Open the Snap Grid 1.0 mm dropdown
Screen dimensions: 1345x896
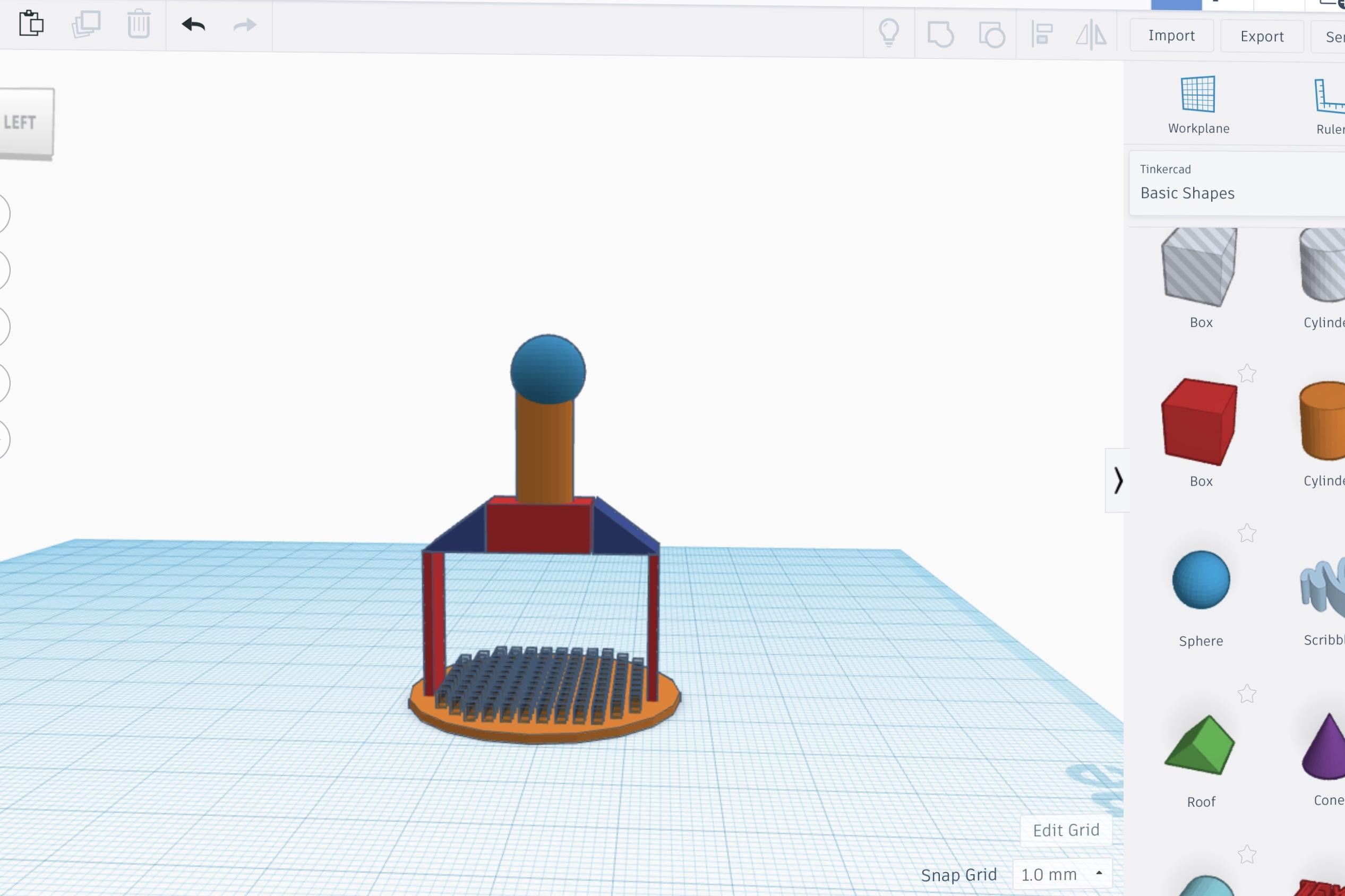(x=1062, y=874)
